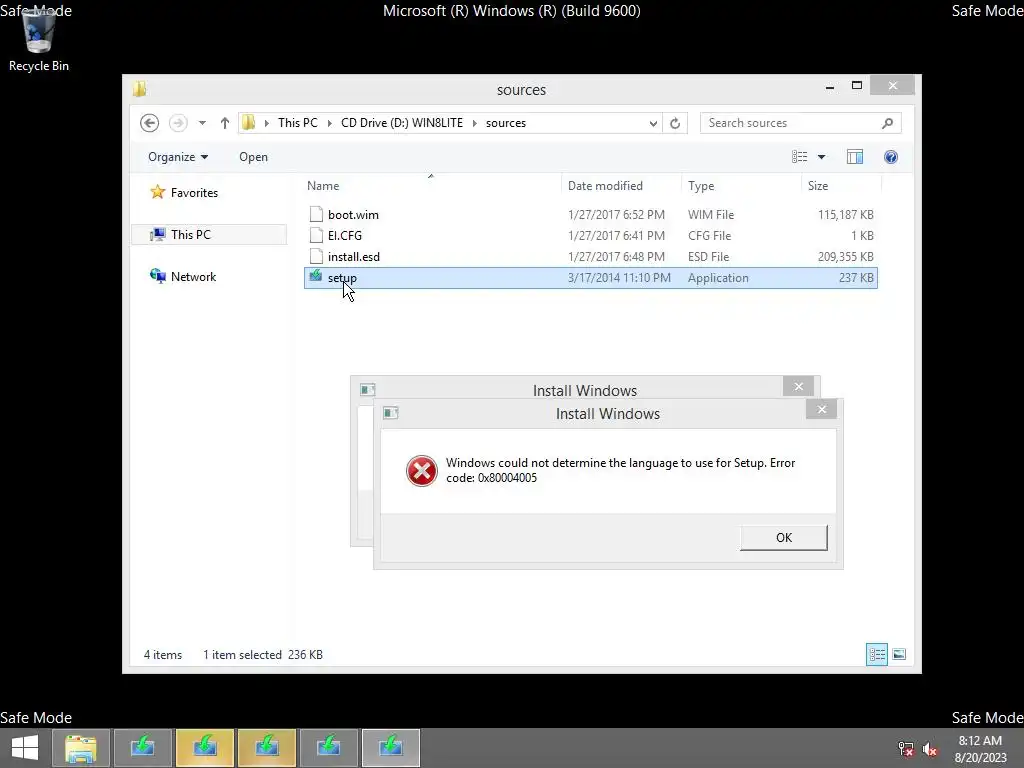Select This PC in the address breadcrumb
Screen dimensions: 1024x768
[x=298, y=123]
